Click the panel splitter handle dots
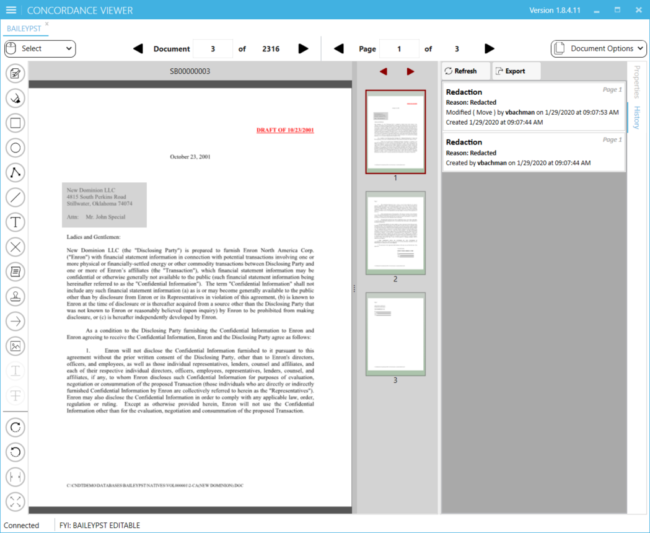 coord(354,288)
